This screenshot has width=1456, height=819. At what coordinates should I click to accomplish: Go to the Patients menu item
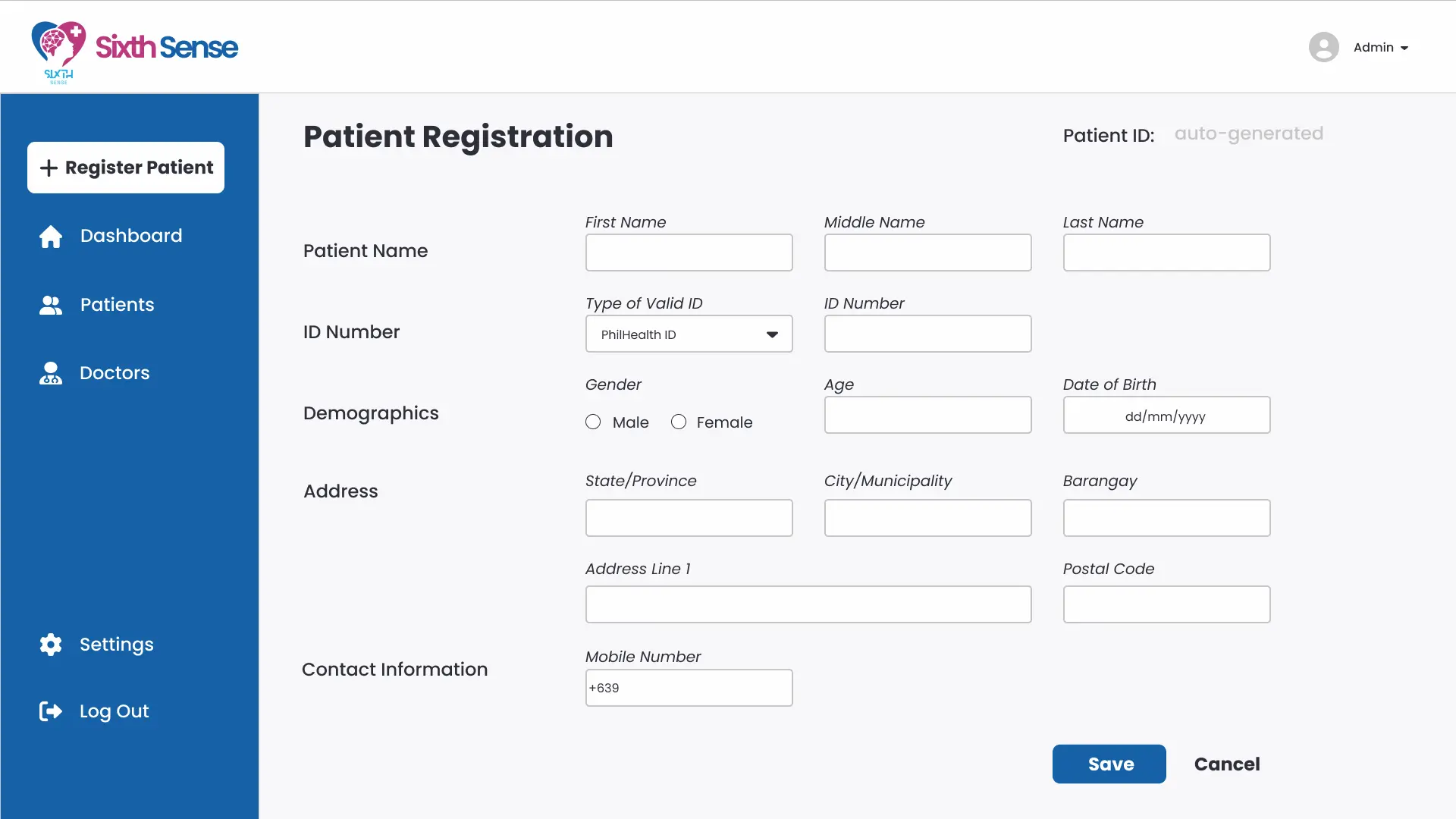[117, 305]
